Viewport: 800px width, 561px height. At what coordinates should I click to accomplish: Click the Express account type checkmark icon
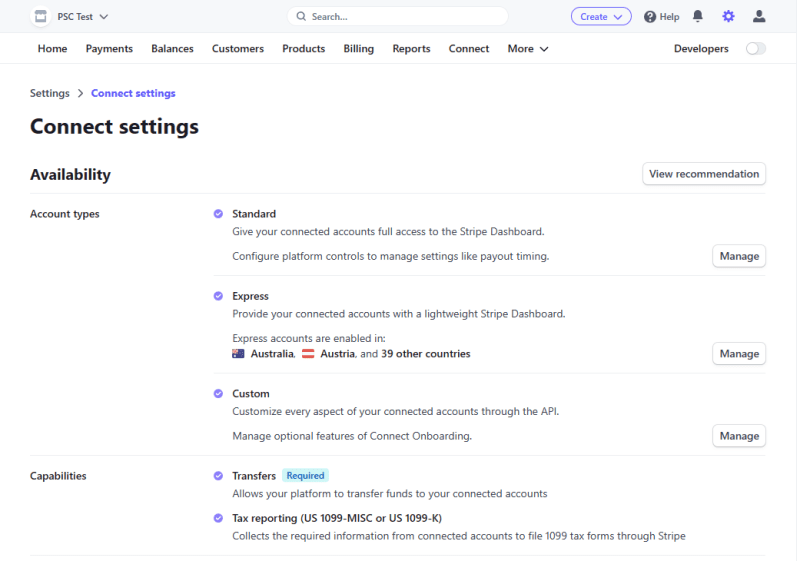[x=218, y=296]
